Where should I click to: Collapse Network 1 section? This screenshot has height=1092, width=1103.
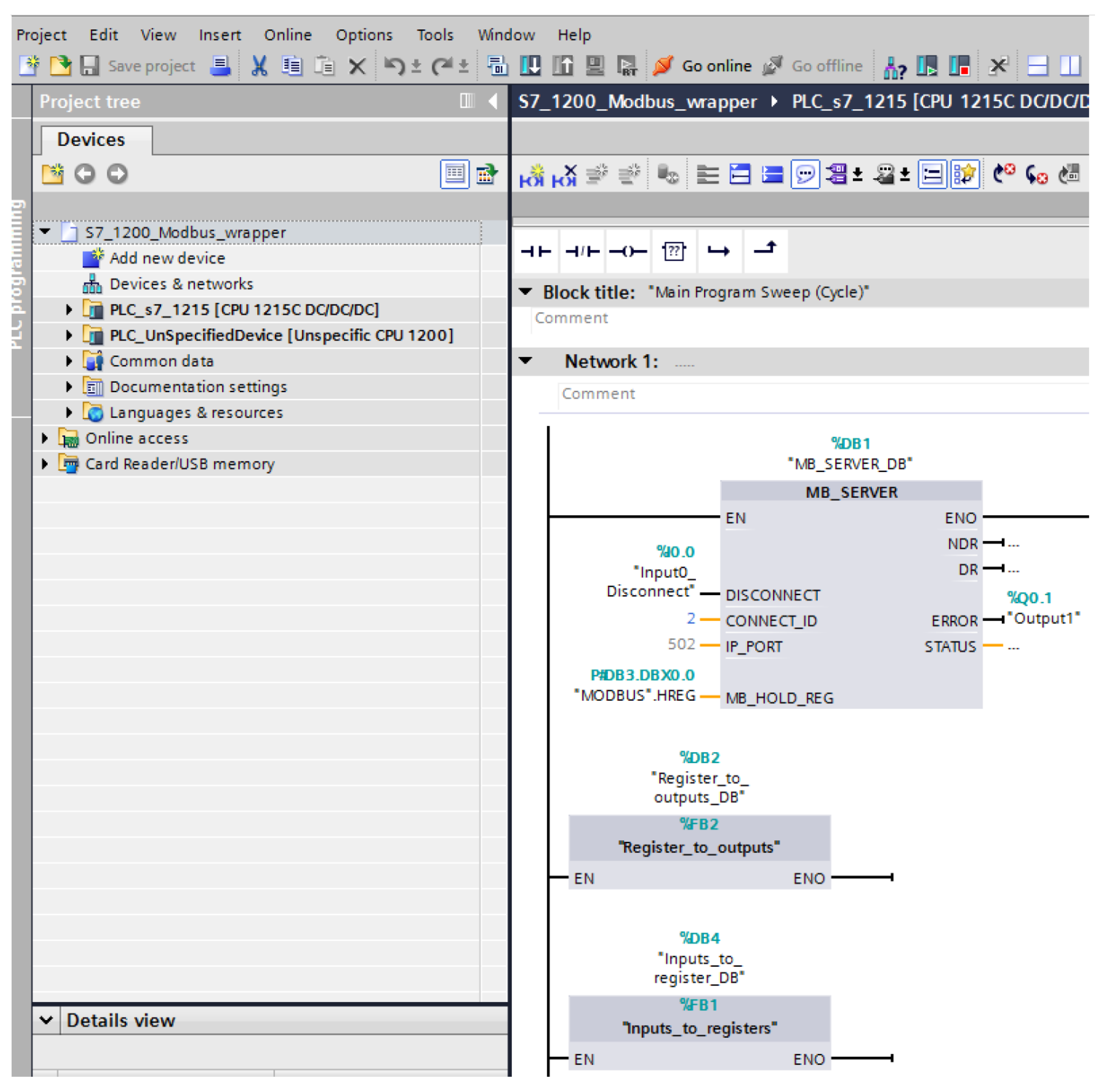pyautogui.click(x=525, y=360)
